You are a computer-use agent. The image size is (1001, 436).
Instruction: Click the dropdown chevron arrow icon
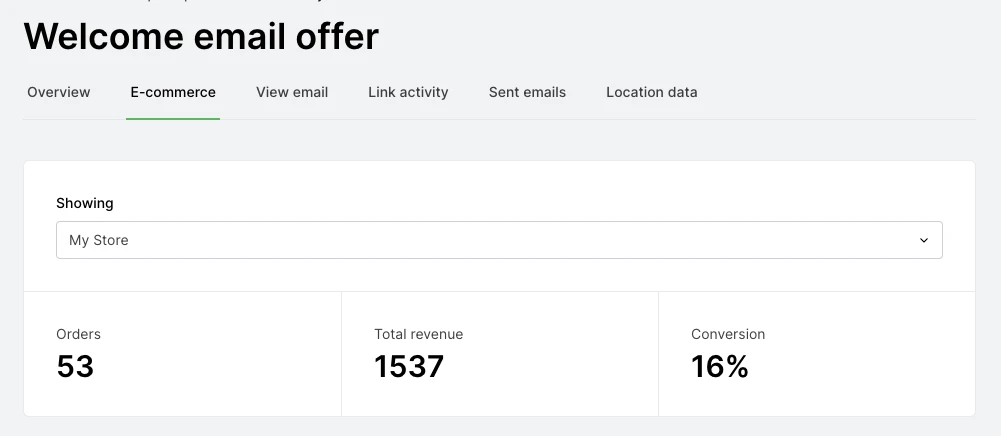(923, 240)
